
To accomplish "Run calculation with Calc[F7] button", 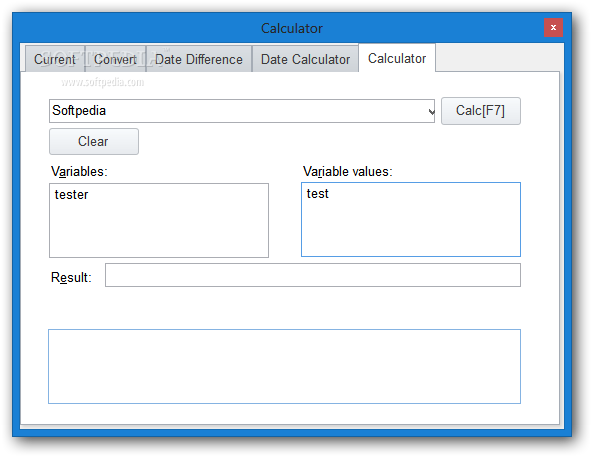I will tap(480, 111).
